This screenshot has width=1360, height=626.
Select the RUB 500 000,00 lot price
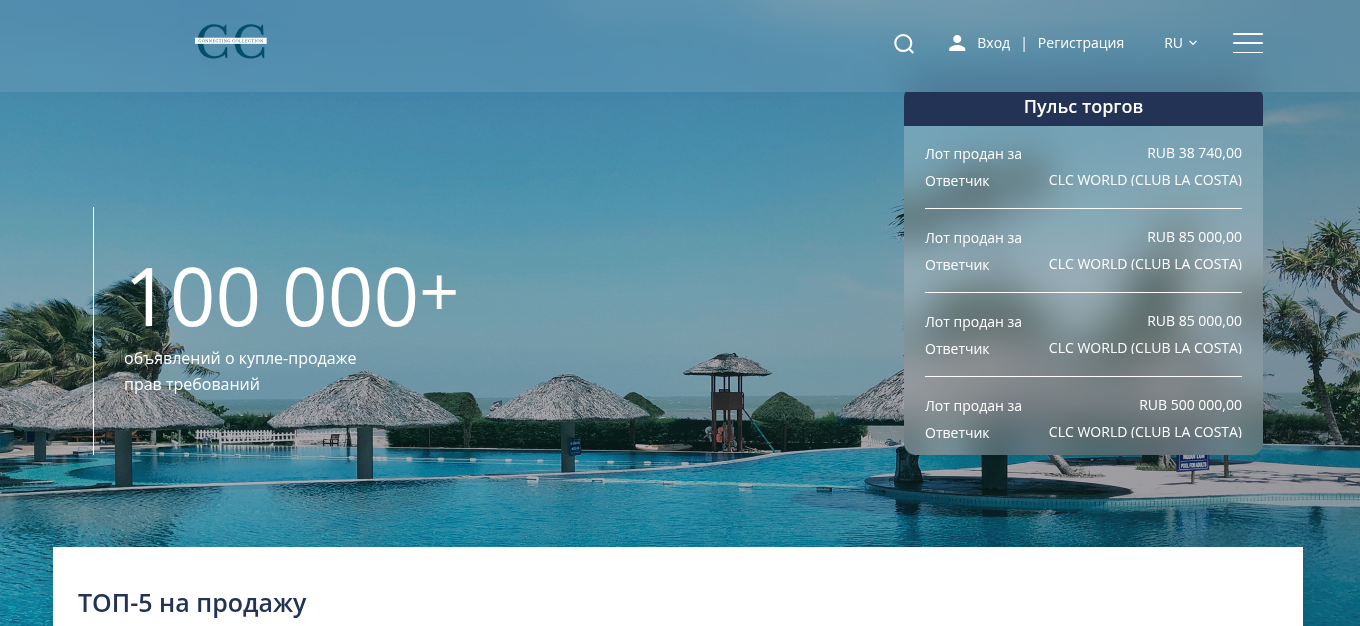coord(1190,405)
